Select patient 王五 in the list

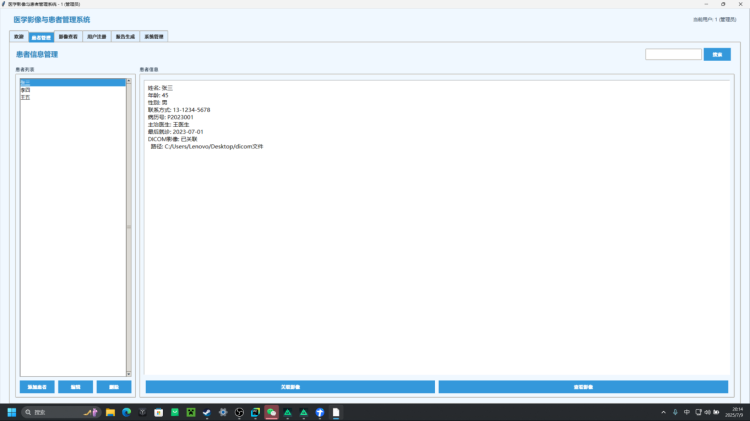26,97
